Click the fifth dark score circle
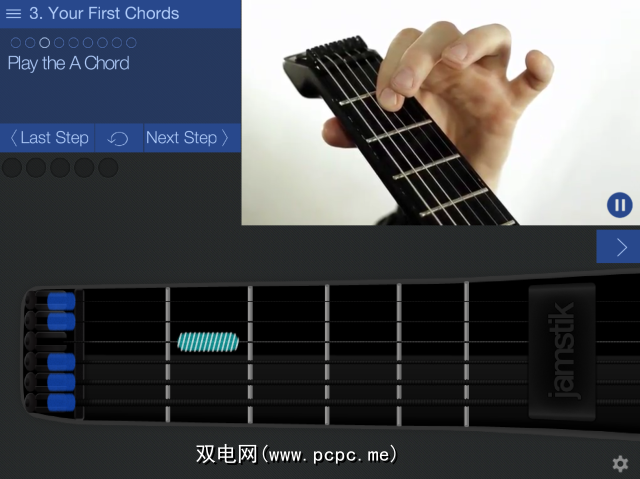Viewport: 640px width, 479px height. pos(108,168)
